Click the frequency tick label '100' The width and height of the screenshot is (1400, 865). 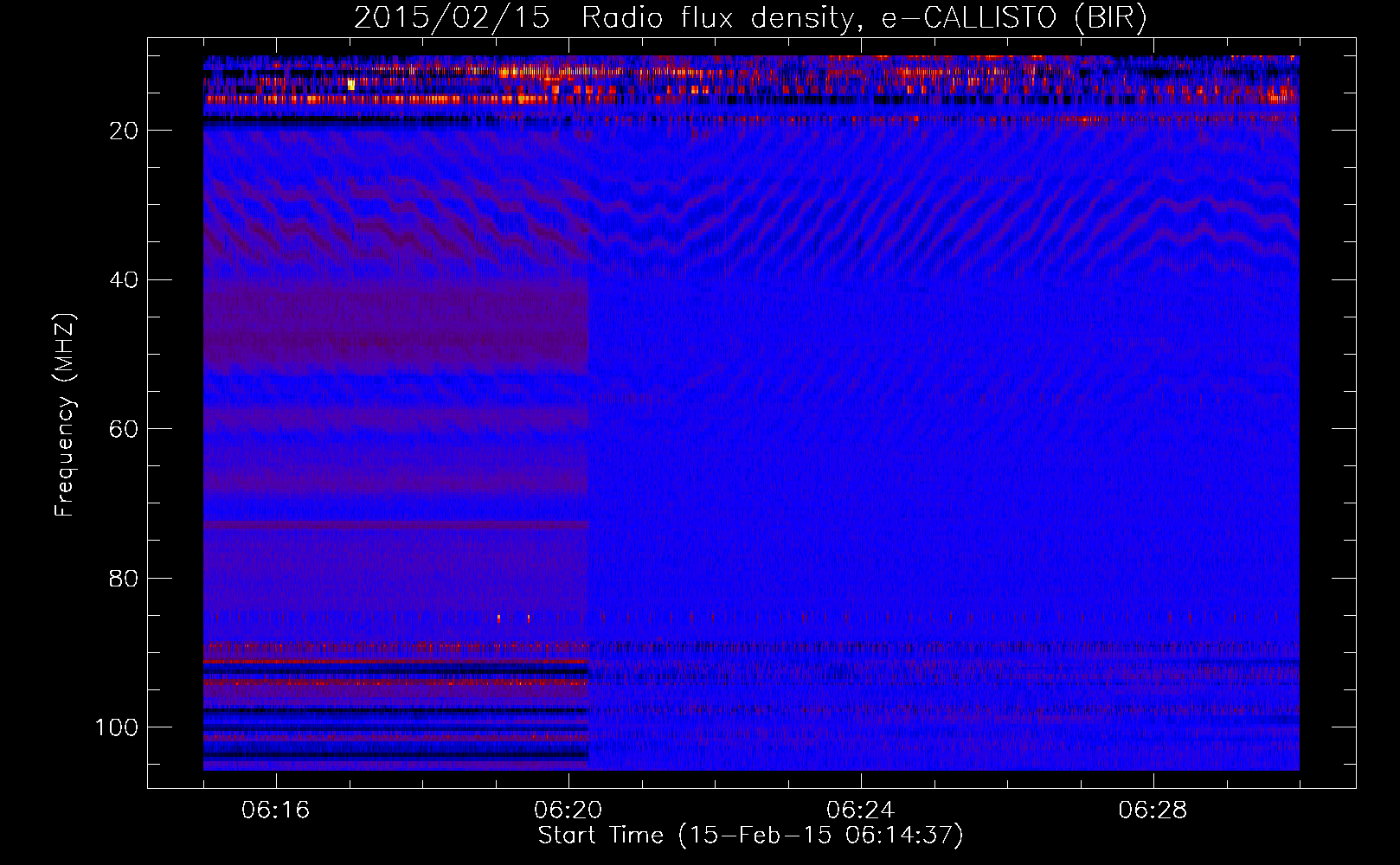(x=117, y=727)
